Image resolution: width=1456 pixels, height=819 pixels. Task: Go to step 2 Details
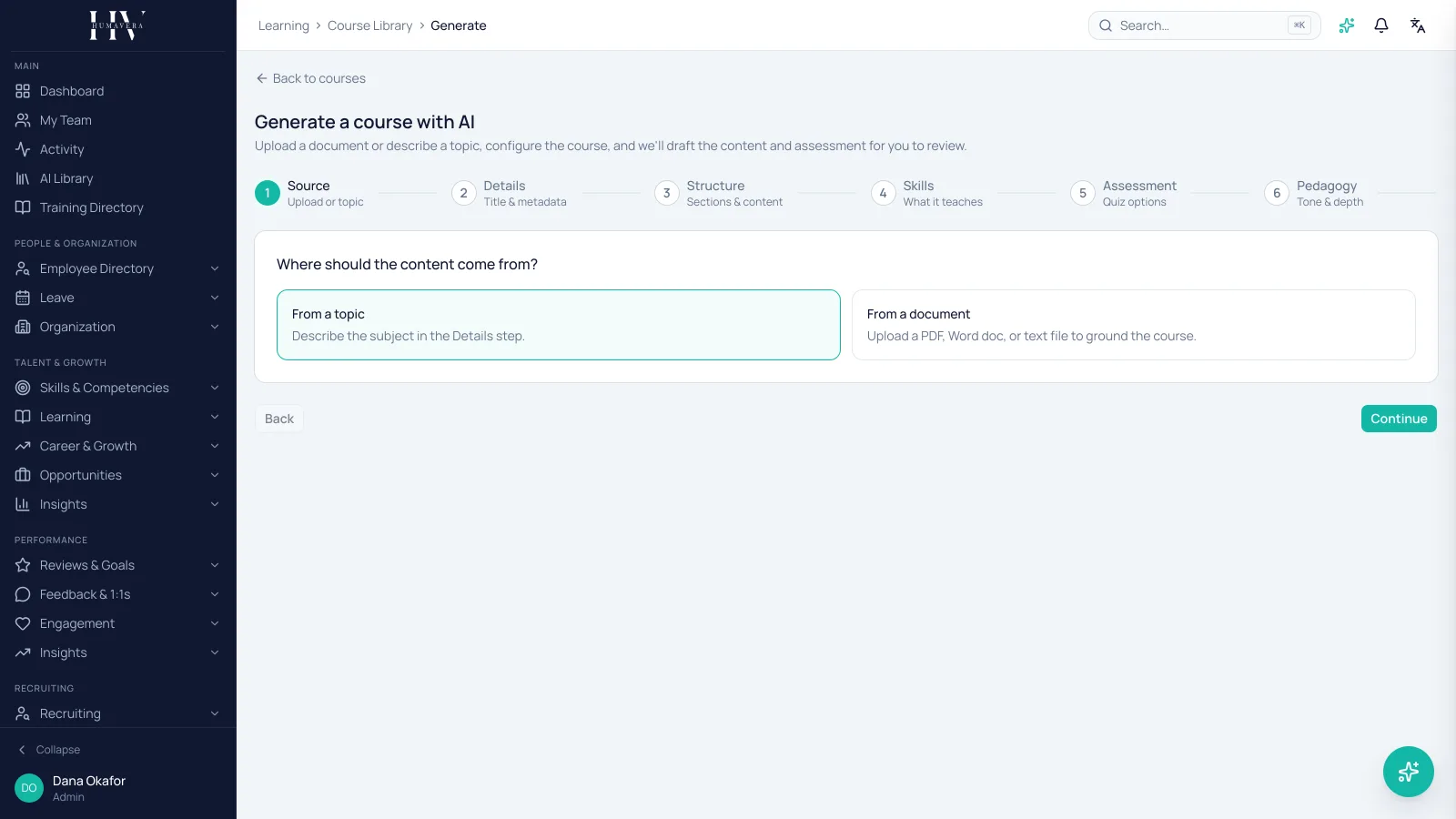tap(509, 193)
